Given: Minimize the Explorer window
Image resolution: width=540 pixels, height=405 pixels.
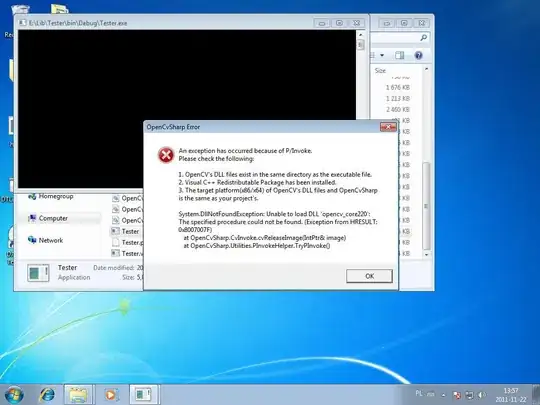Looking at the screenshot, I should 387,23.
